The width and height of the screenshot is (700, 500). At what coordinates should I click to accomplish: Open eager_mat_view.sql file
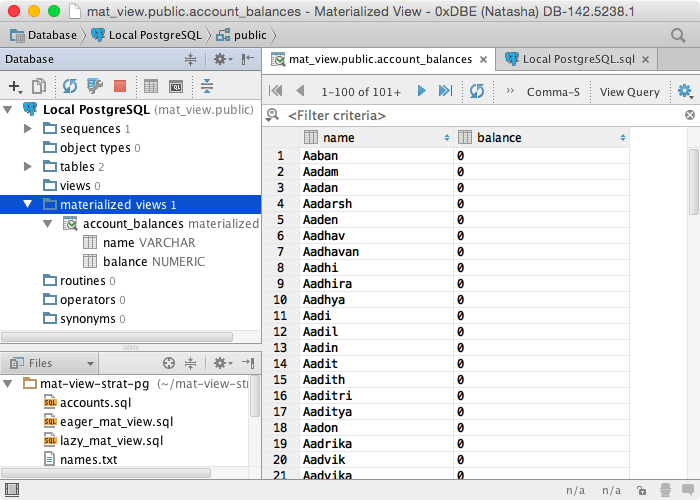(x=108, y=422)
